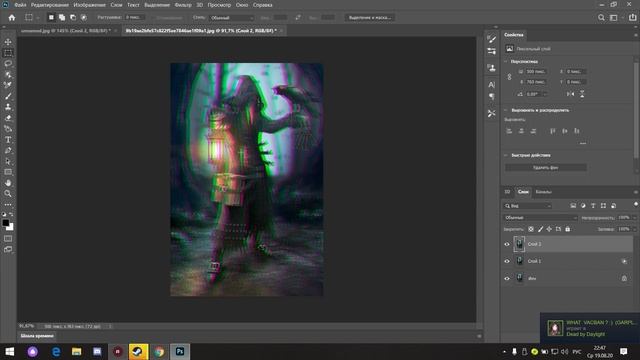Viewport: 640px width, 360px height.
Task: Collapse the align and distribute section
Action: [506, 110]
